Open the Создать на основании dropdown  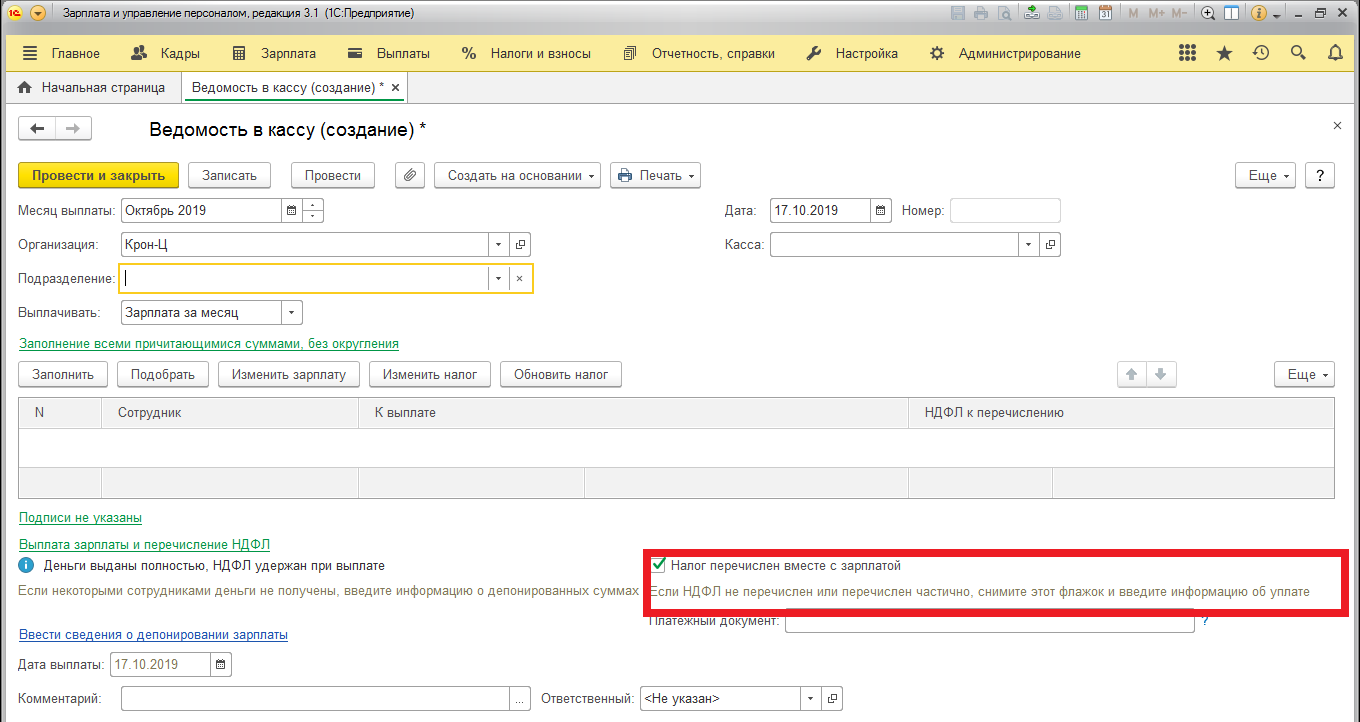[517, 175]
